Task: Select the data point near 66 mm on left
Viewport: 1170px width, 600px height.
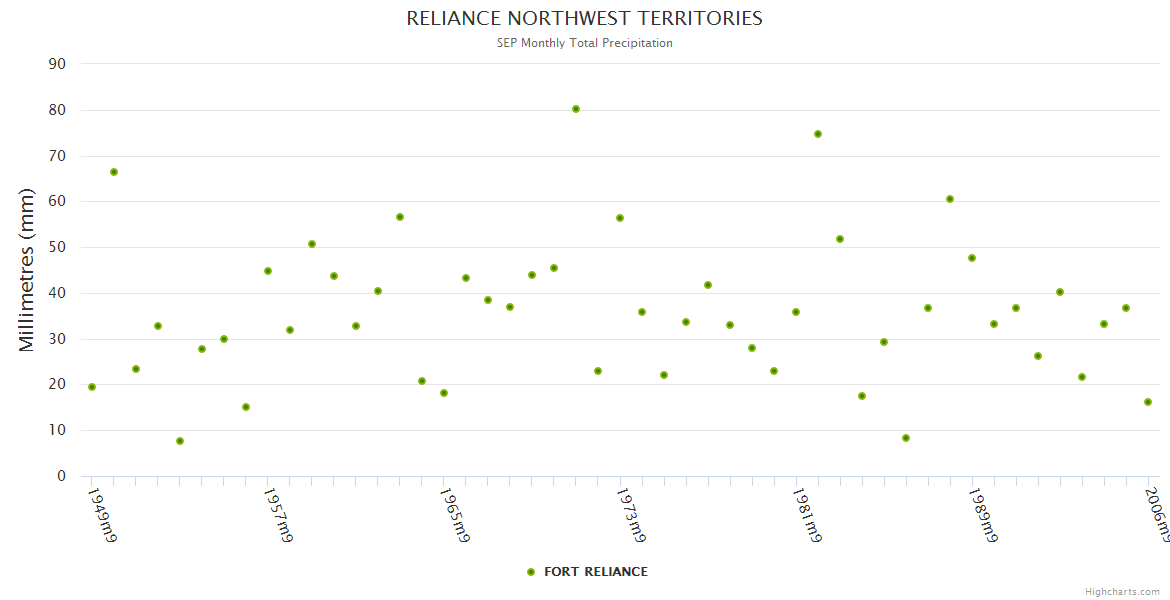Action: pyautogui.click(x=114, y=172)
